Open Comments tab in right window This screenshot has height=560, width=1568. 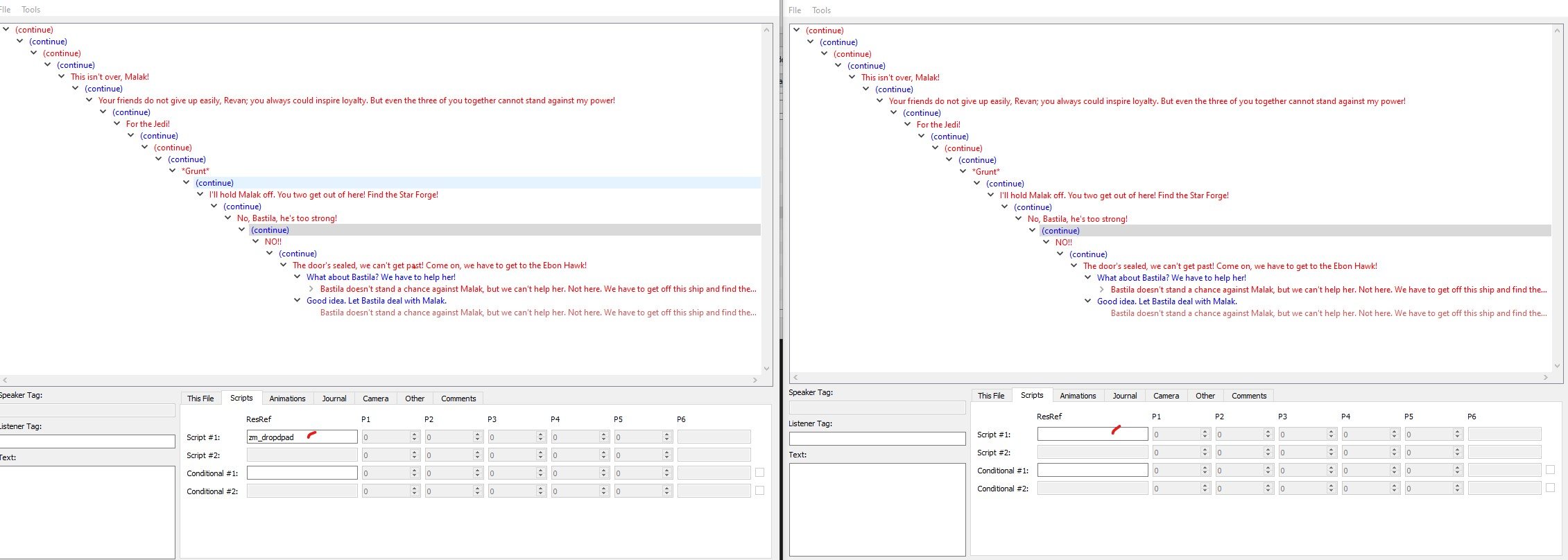coord(1249,396)
